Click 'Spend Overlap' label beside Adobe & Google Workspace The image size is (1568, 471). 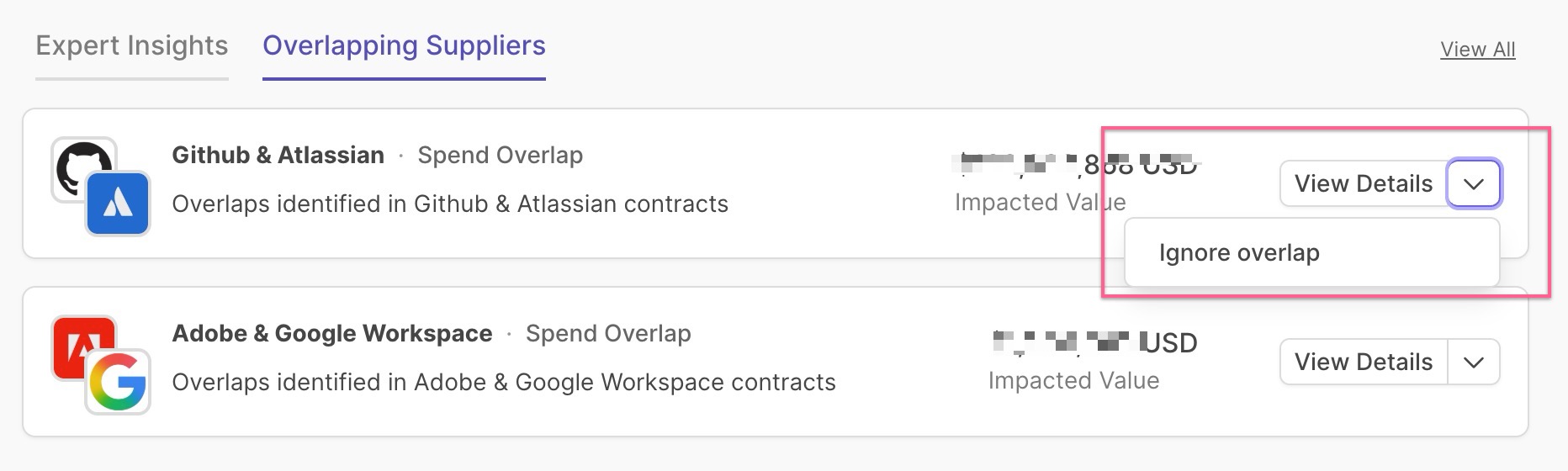(608, 333)
